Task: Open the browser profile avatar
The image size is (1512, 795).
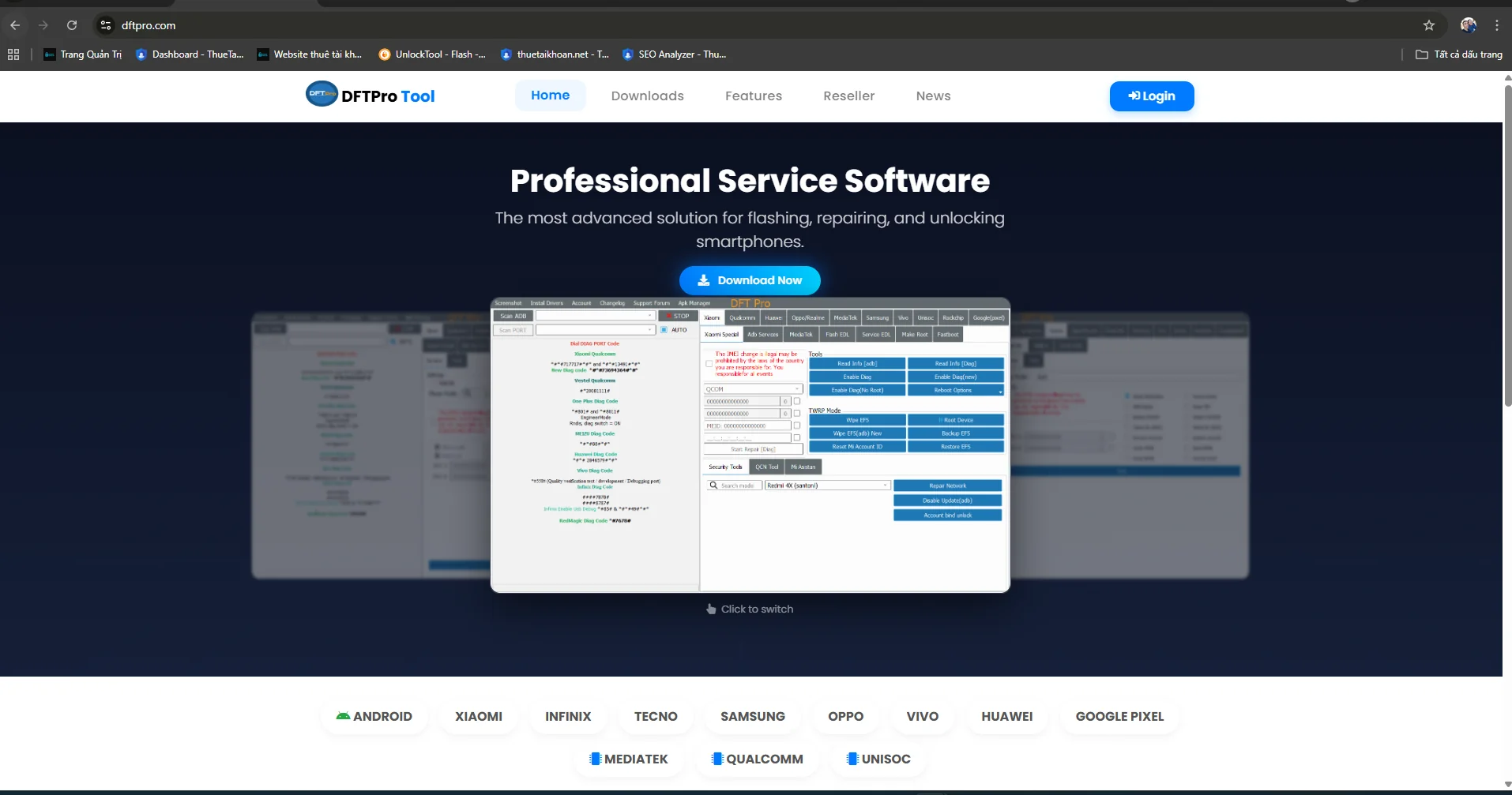Action: (x=1469, y=25)
